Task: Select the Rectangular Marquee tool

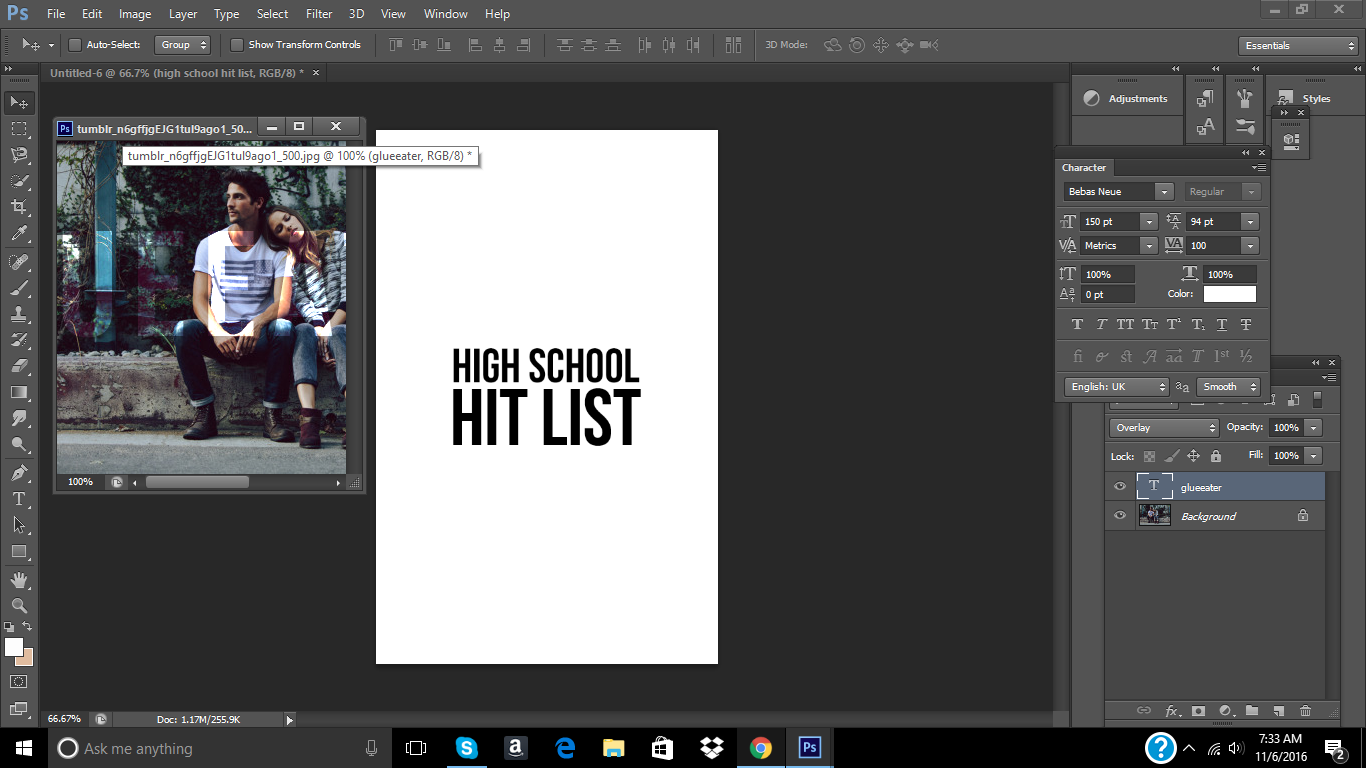Action: click(19, 129)
